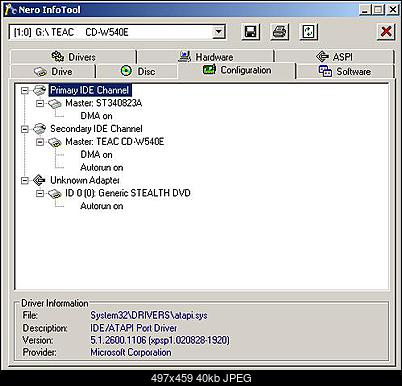
Task: Refresh the device information
Action: click(309, 32)
